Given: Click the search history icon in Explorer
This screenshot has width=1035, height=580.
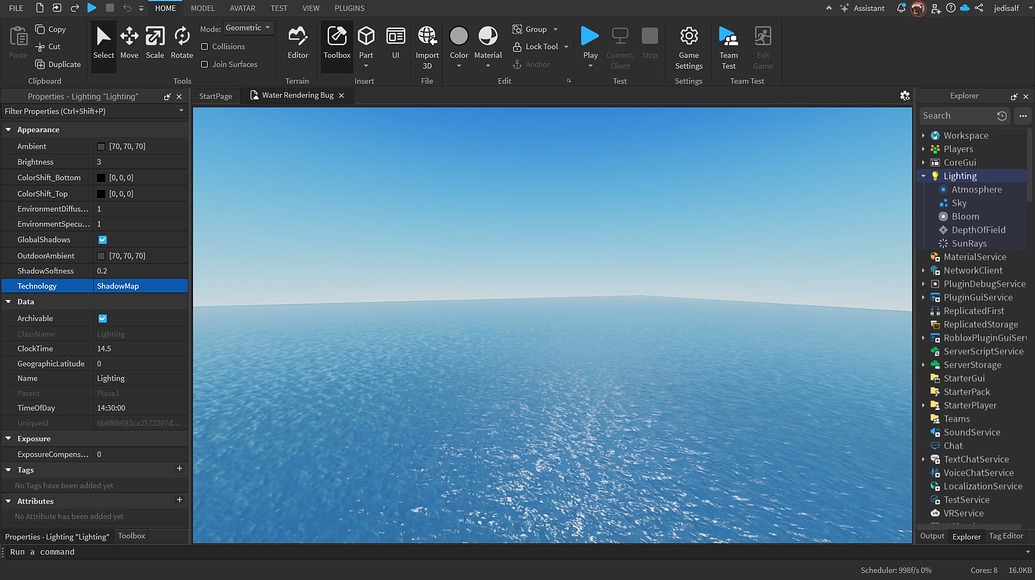Looking at the screenshot, I should point(1002,115).
